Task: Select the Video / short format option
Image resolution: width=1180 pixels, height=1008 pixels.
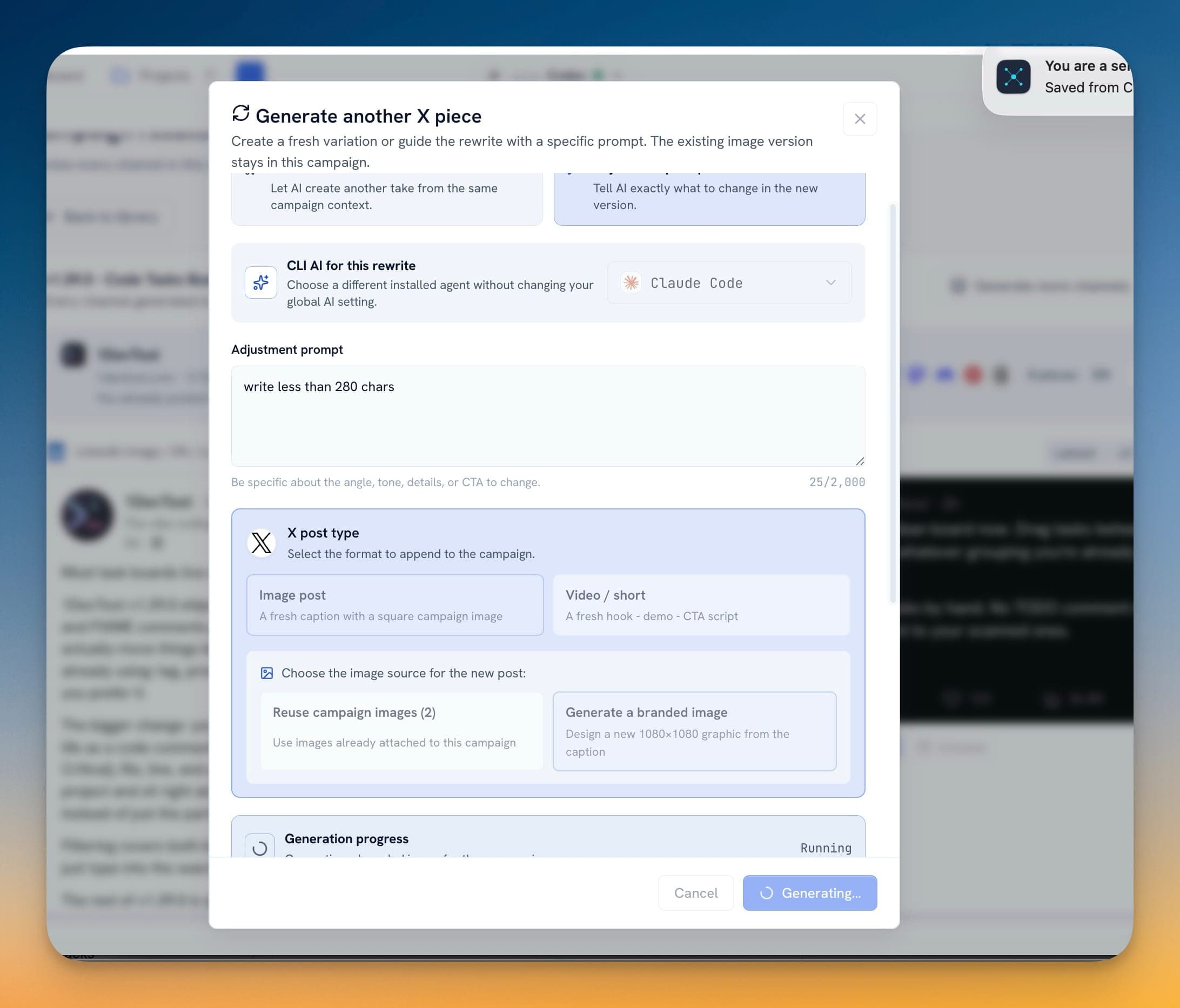Action: click(701, 604)
